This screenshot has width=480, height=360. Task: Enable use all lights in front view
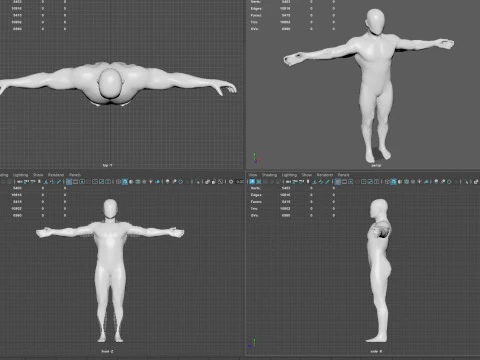tap(151, 182)
